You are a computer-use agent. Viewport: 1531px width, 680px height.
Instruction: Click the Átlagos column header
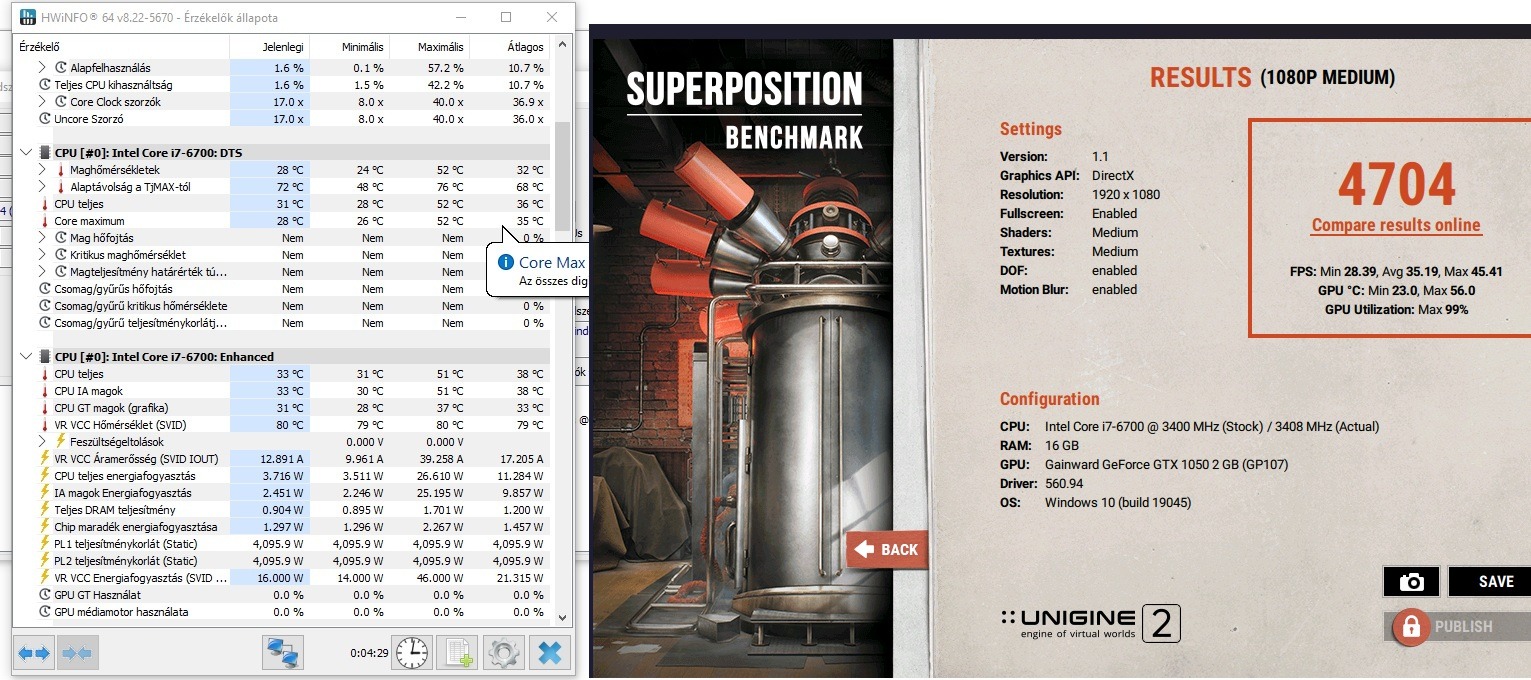point(510,47)
